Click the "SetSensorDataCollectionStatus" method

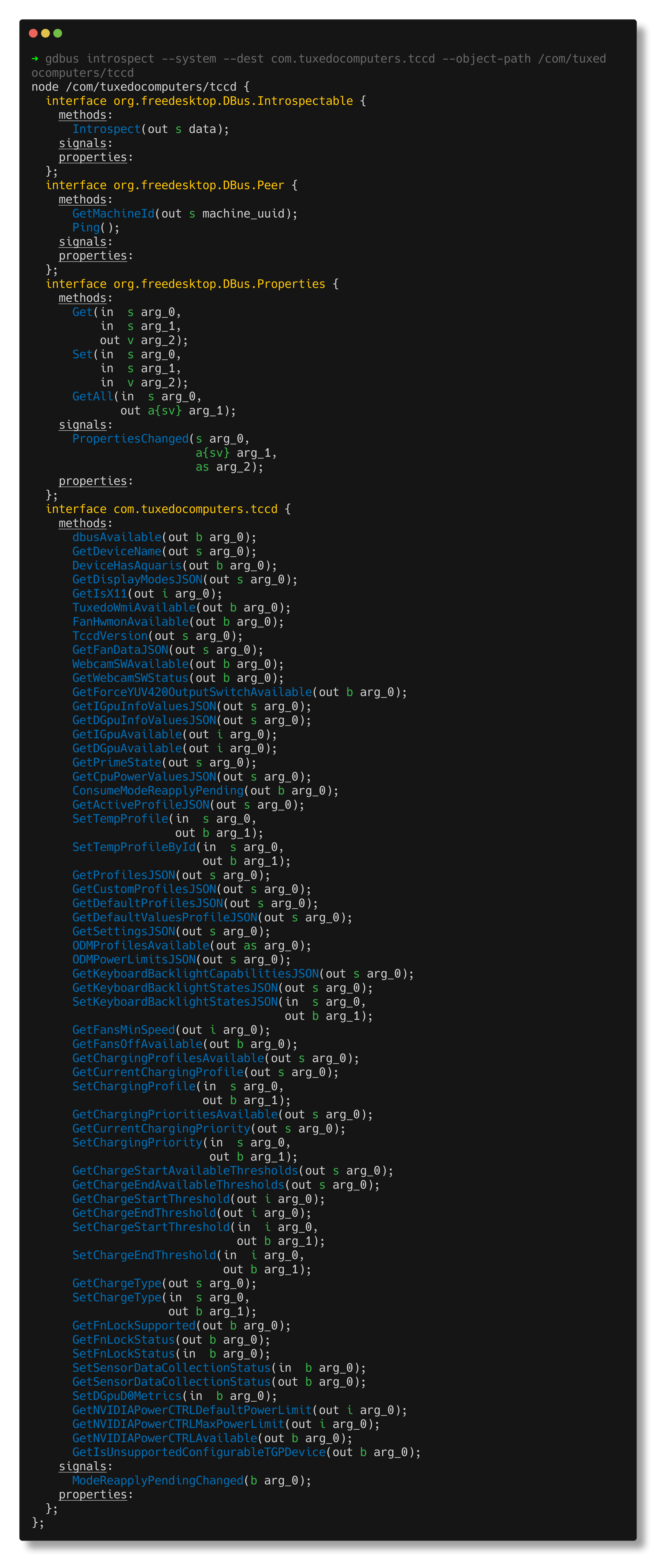[x=172, y=1368]
